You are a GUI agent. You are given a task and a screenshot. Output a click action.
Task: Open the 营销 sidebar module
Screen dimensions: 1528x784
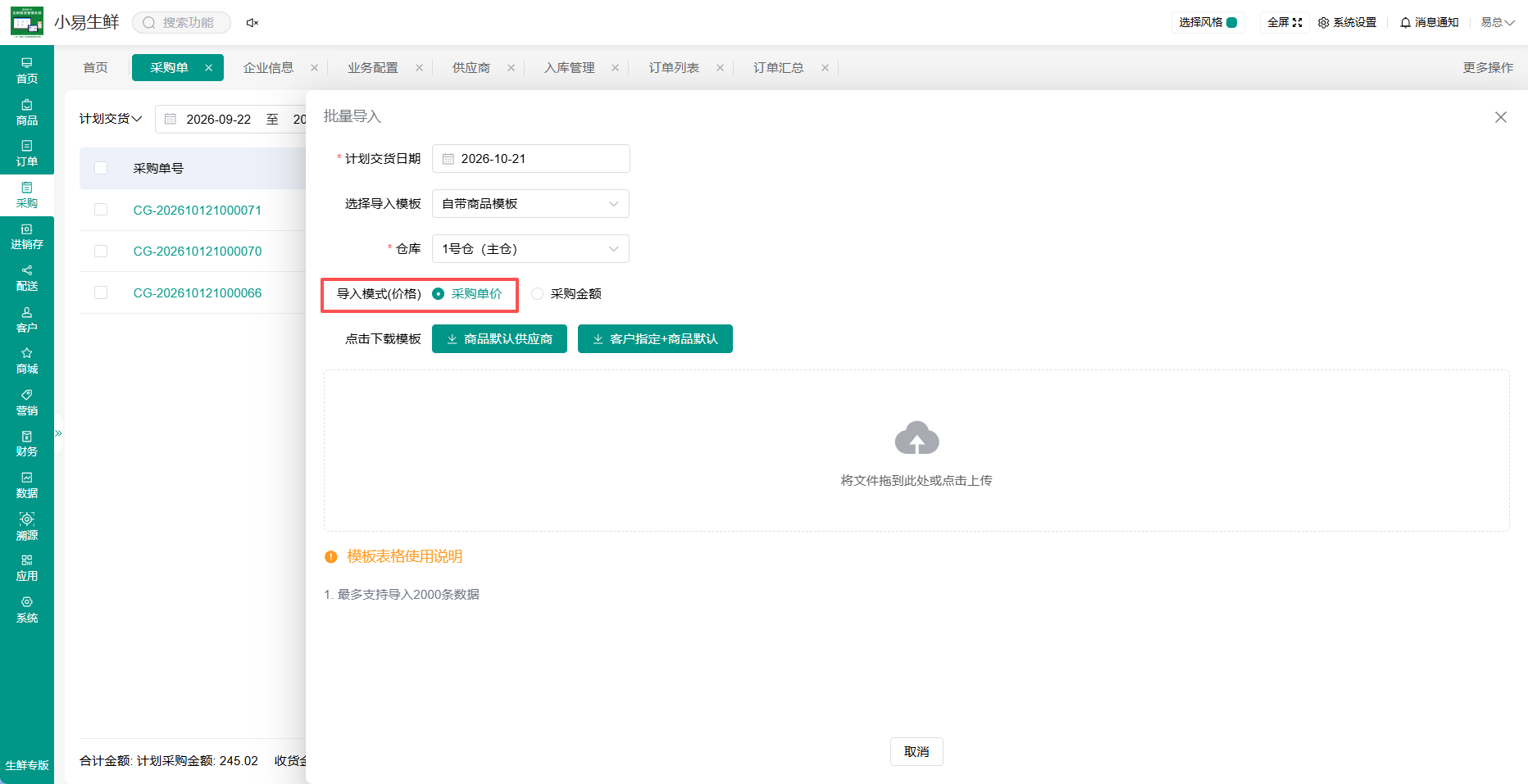coord(27,402)
